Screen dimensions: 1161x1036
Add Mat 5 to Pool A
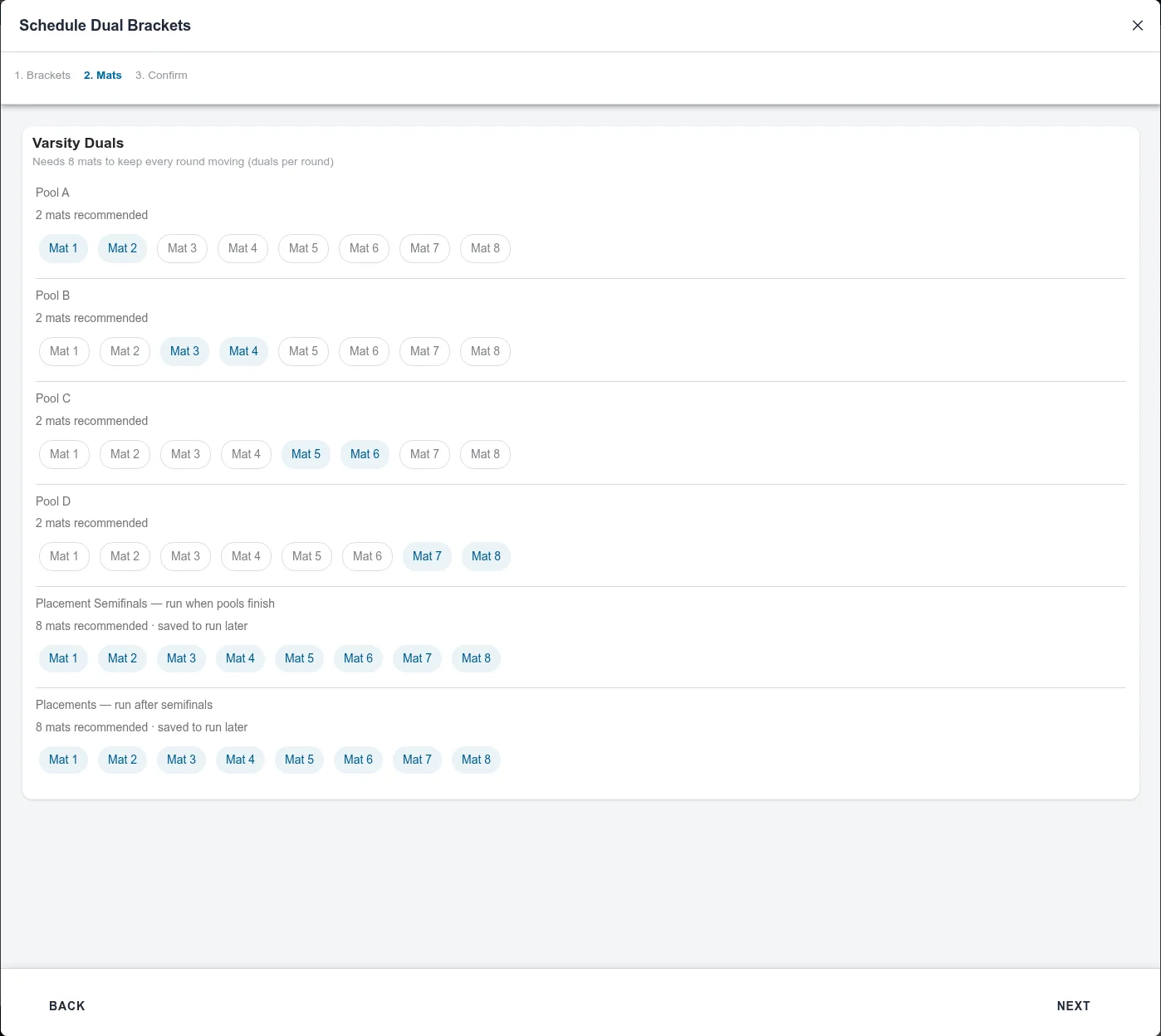click(303, 248)
